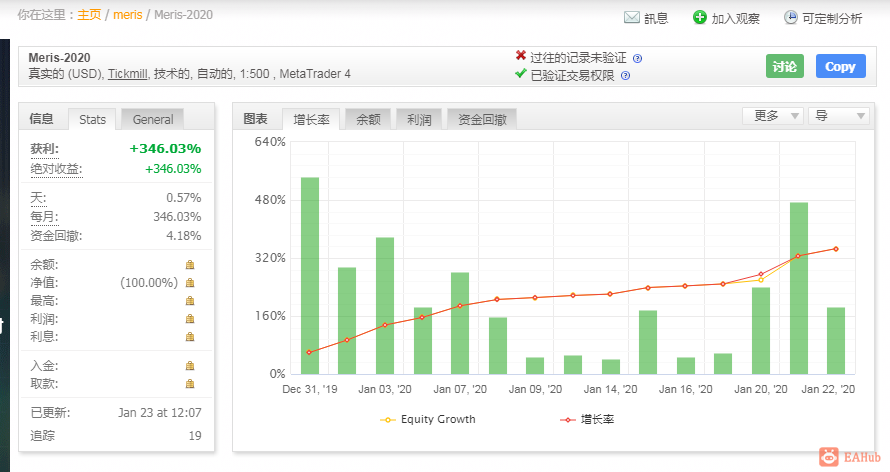The height and width of the screenshot is (472, 890).
Task: Open the 更多 dropdown menu
Action: 771,116
